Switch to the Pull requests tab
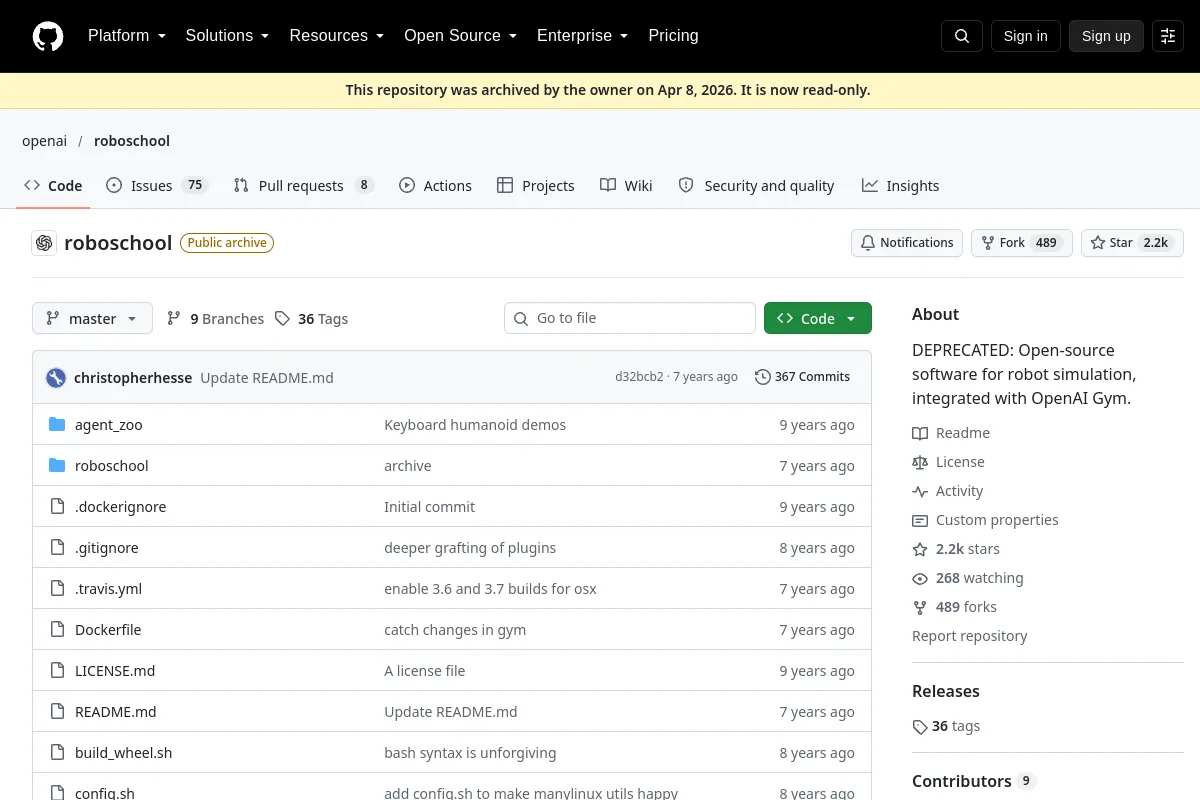The image size is (1200, 800). (x=304, y=185)
